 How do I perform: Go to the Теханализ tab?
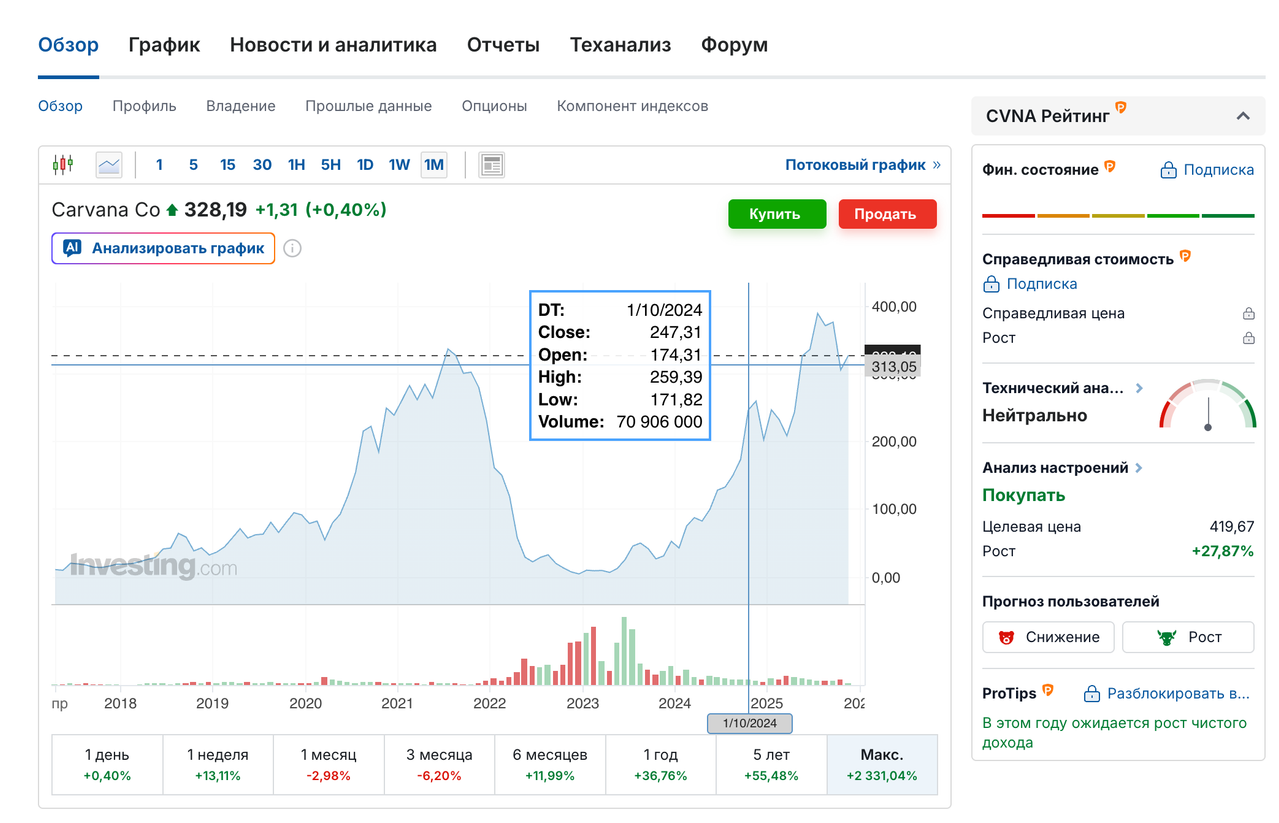click(x=620, y=45)
